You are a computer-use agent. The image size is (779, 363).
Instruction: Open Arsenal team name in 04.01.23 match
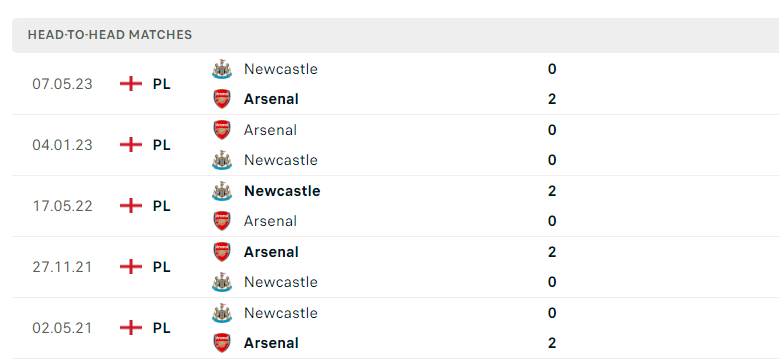coord(270,130)
